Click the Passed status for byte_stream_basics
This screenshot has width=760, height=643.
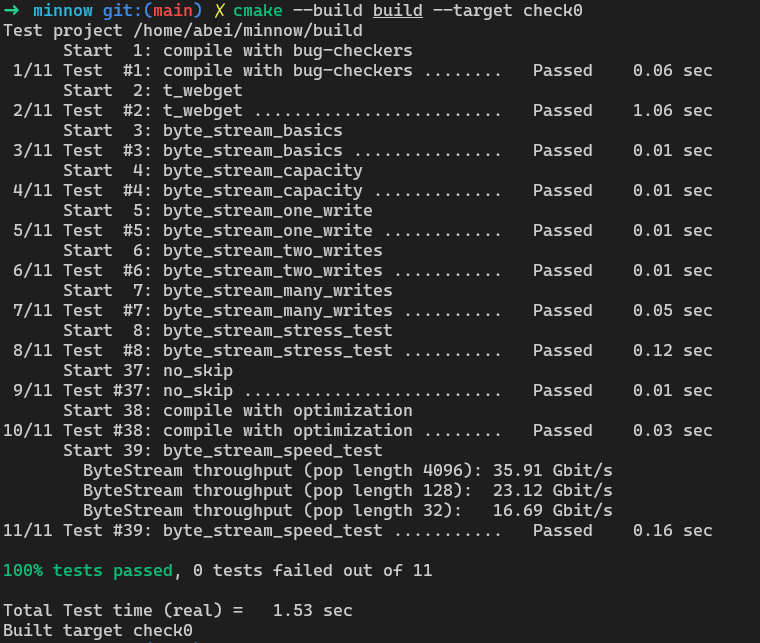tap(562, 150)
